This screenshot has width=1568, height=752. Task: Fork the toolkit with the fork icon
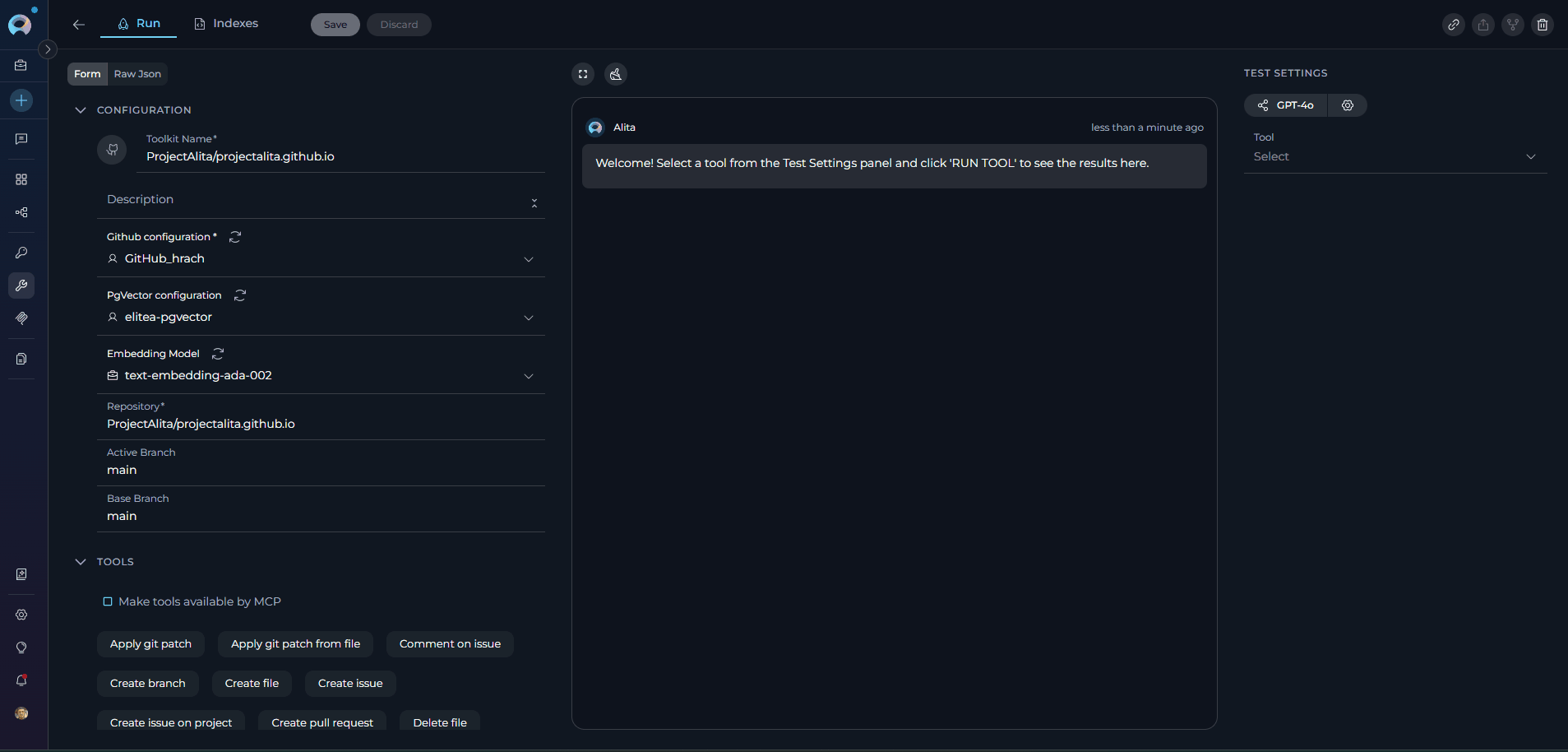tap(1513, 25)
